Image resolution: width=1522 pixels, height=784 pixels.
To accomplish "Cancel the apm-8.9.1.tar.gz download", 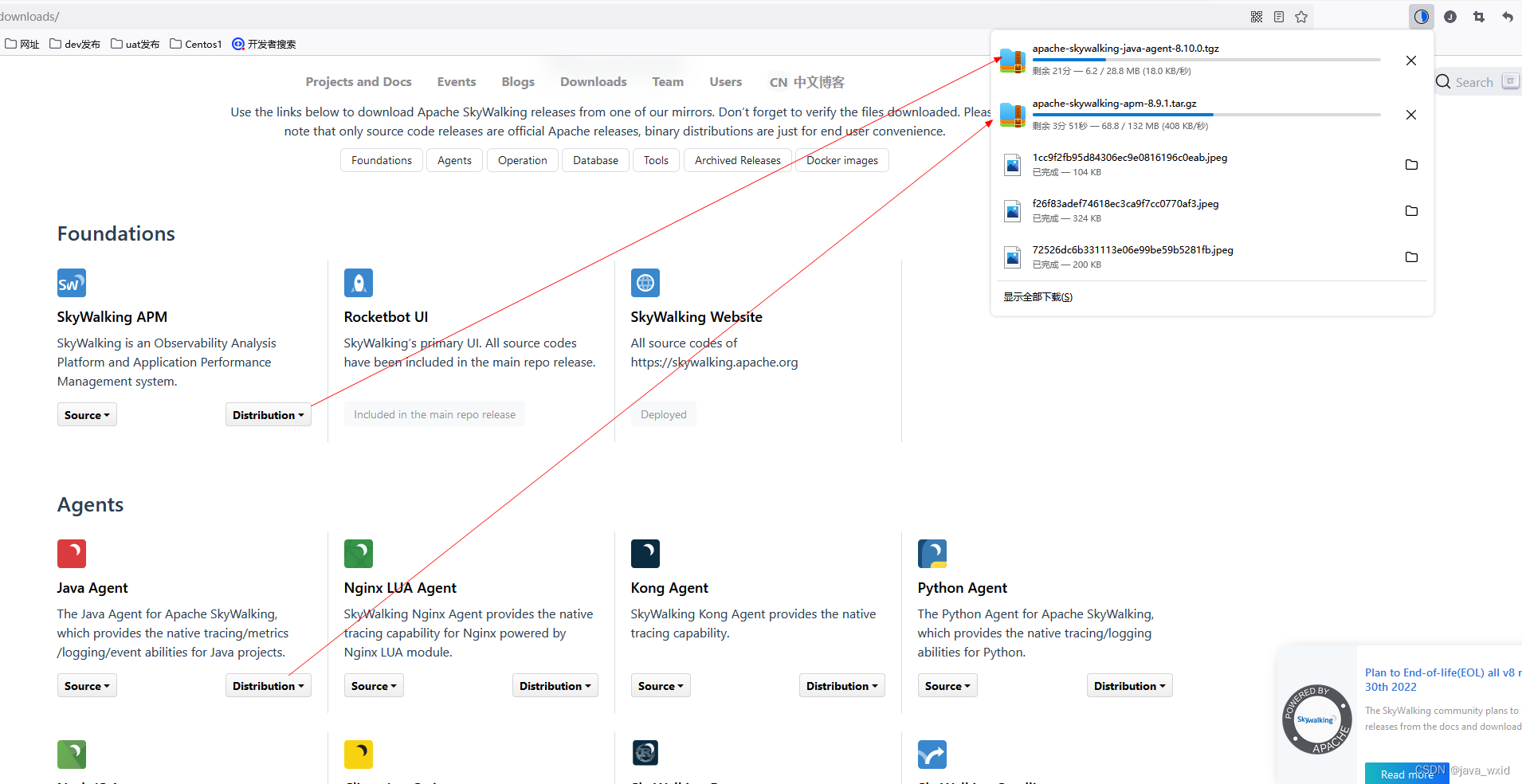I will pyautogui.click(x=1411, y=115).
